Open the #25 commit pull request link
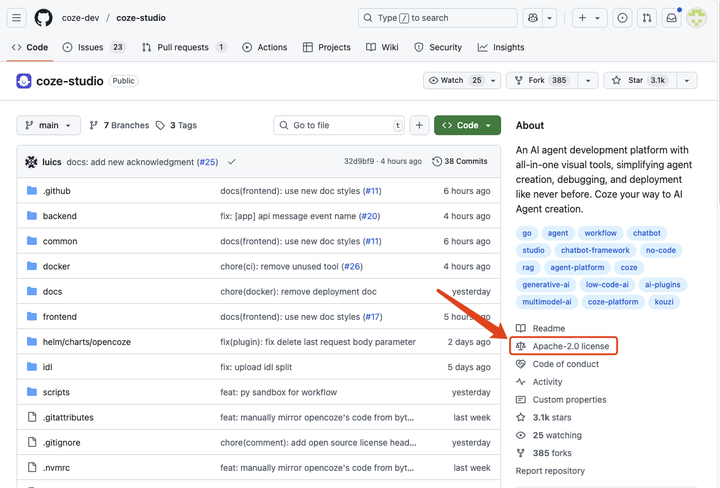 [x=208, y=162]
